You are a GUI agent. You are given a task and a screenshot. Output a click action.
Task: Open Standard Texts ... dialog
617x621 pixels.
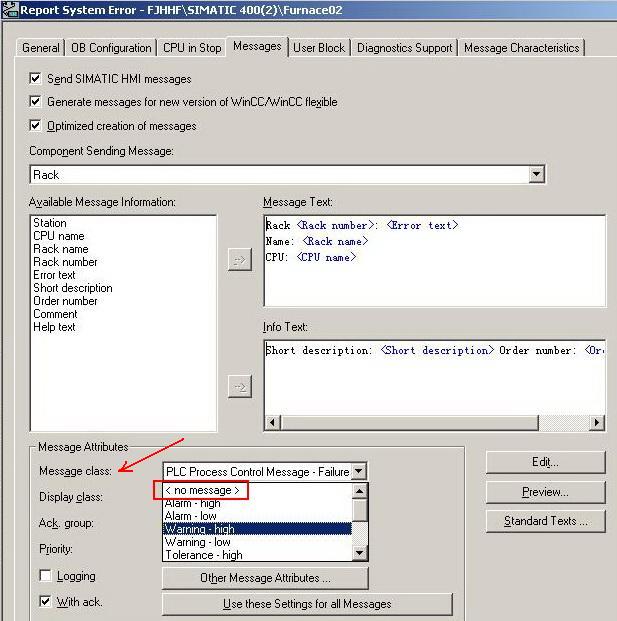(x=545, y=521)
